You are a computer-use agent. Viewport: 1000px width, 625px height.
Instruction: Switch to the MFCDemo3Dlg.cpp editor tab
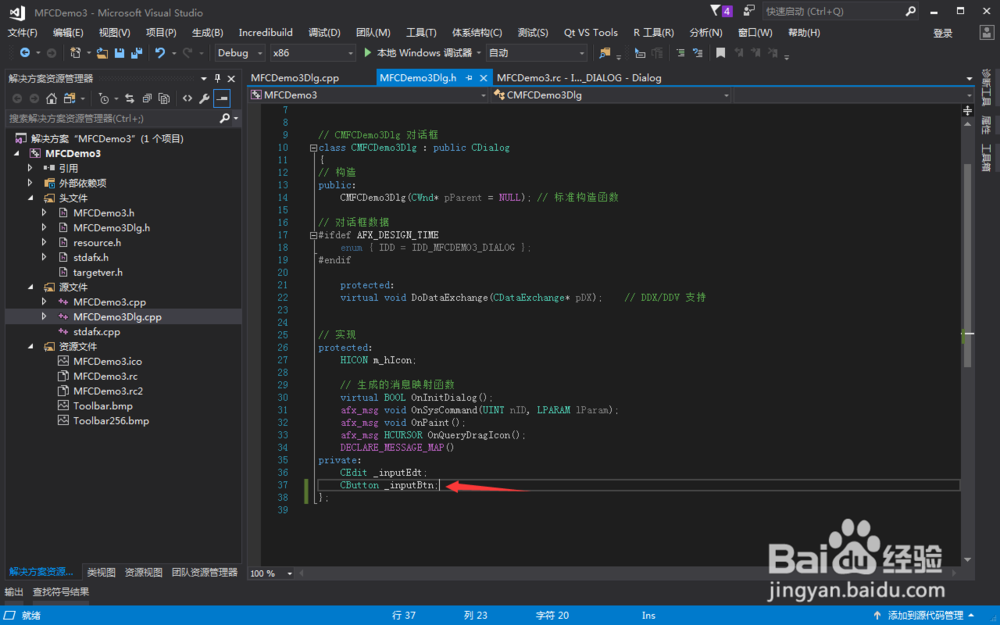[295, 78]
